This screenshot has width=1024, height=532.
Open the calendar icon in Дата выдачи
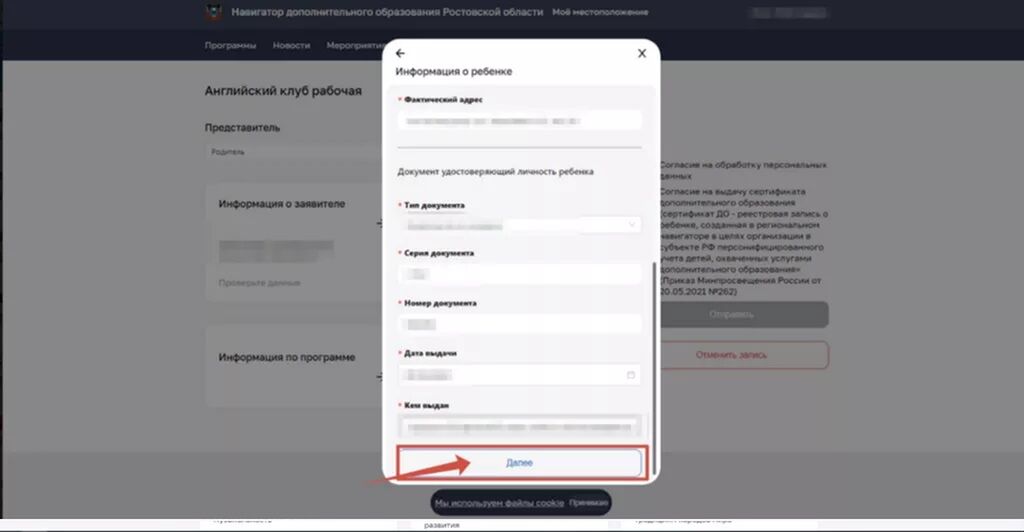point(630,375)
